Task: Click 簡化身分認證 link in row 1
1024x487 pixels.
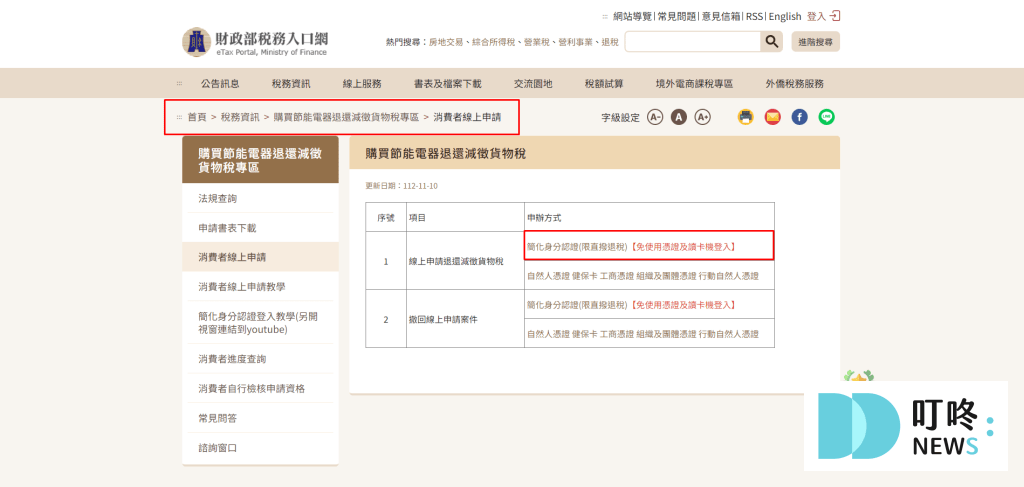Action: click(x=632, y=247)
